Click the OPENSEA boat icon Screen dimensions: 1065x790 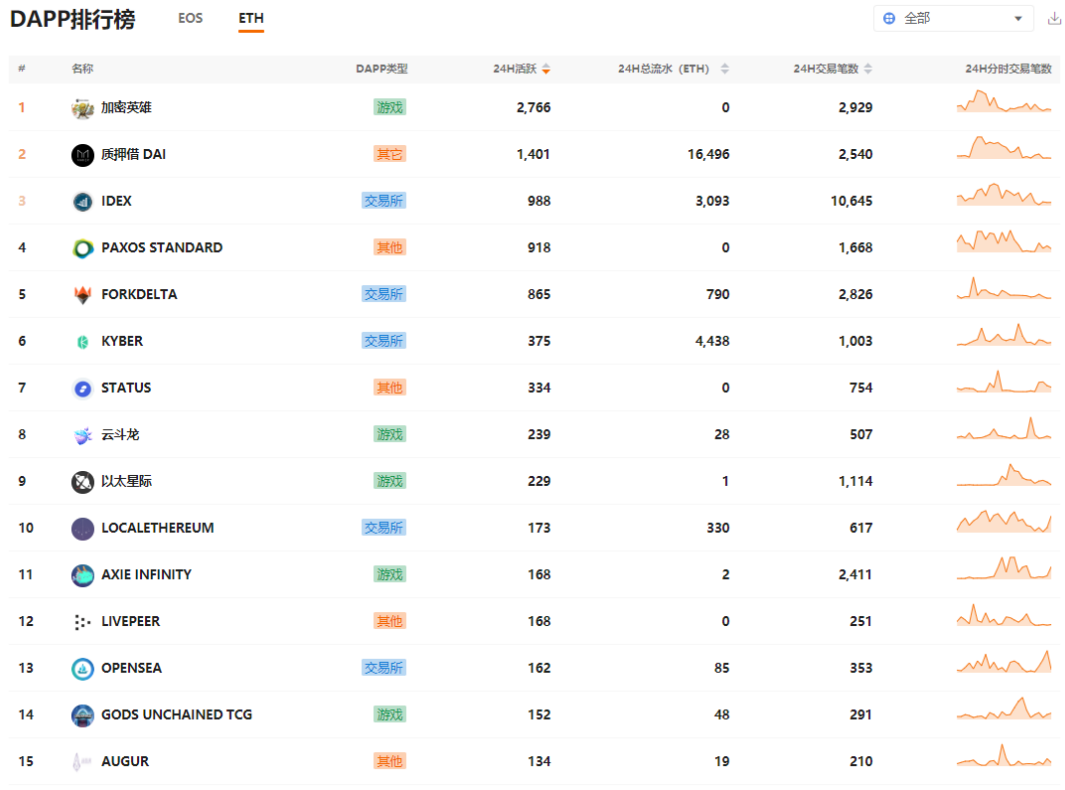click(83, 669)
